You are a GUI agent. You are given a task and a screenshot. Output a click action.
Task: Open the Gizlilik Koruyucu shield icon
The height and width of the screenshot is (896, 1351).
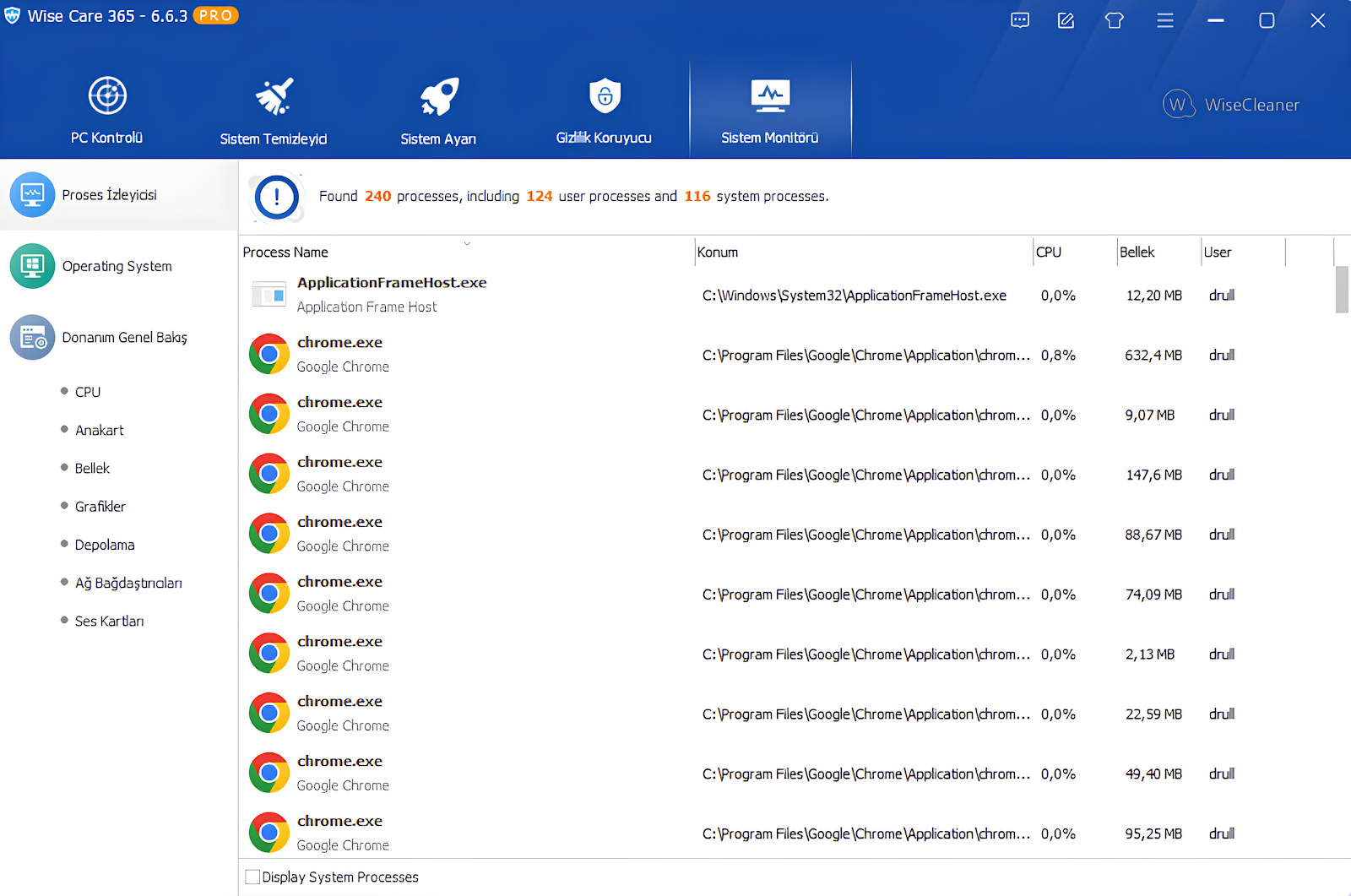click(x=605, y=95)
